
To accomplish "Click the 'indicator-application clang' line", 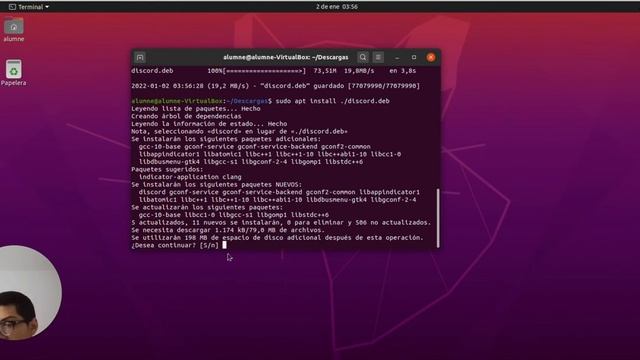I will pyautogui.click(x=190, y=177).
